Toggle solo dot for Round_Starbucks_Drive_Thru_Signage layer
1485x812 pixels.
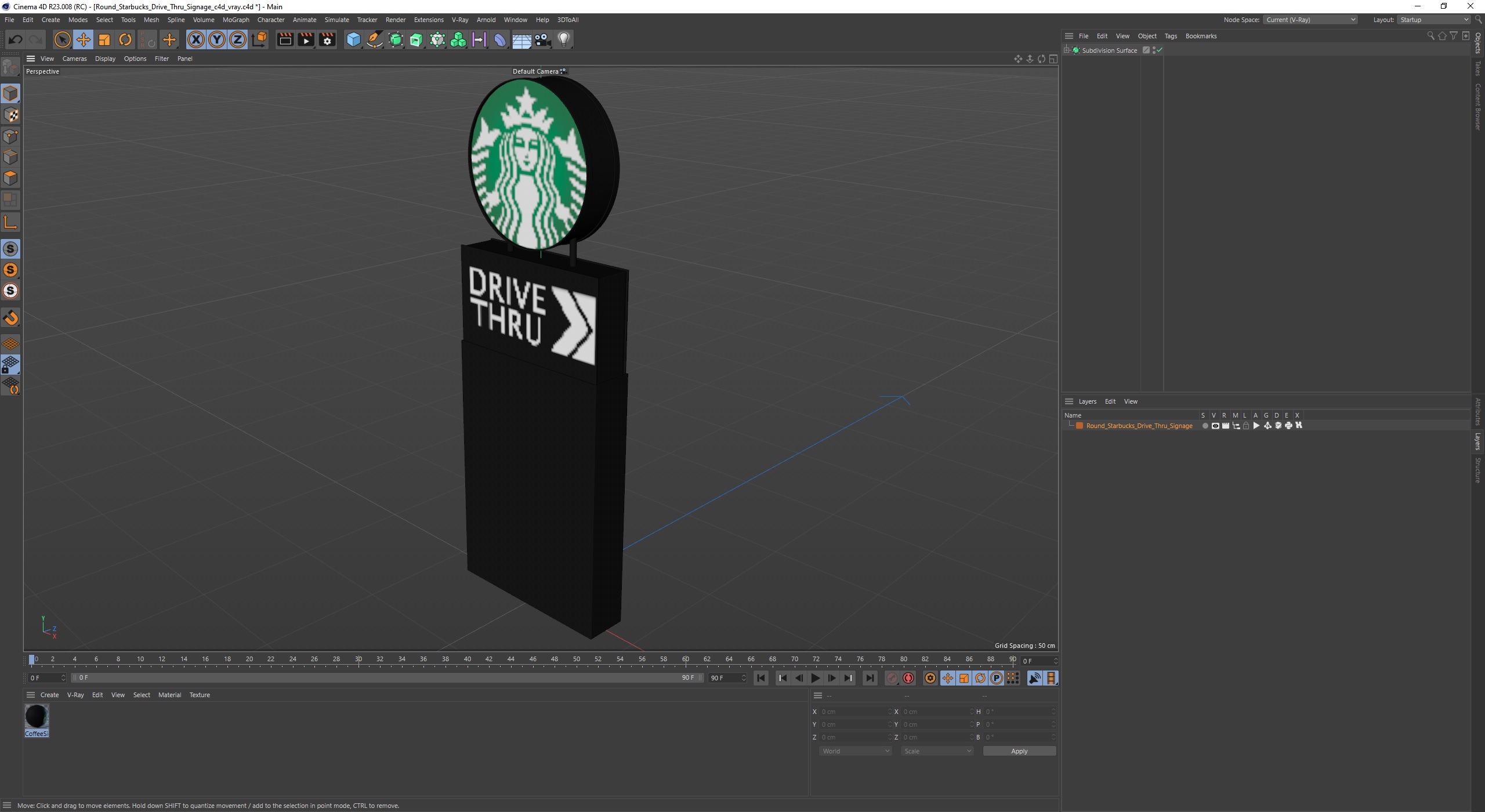(x=1205, y=426)
